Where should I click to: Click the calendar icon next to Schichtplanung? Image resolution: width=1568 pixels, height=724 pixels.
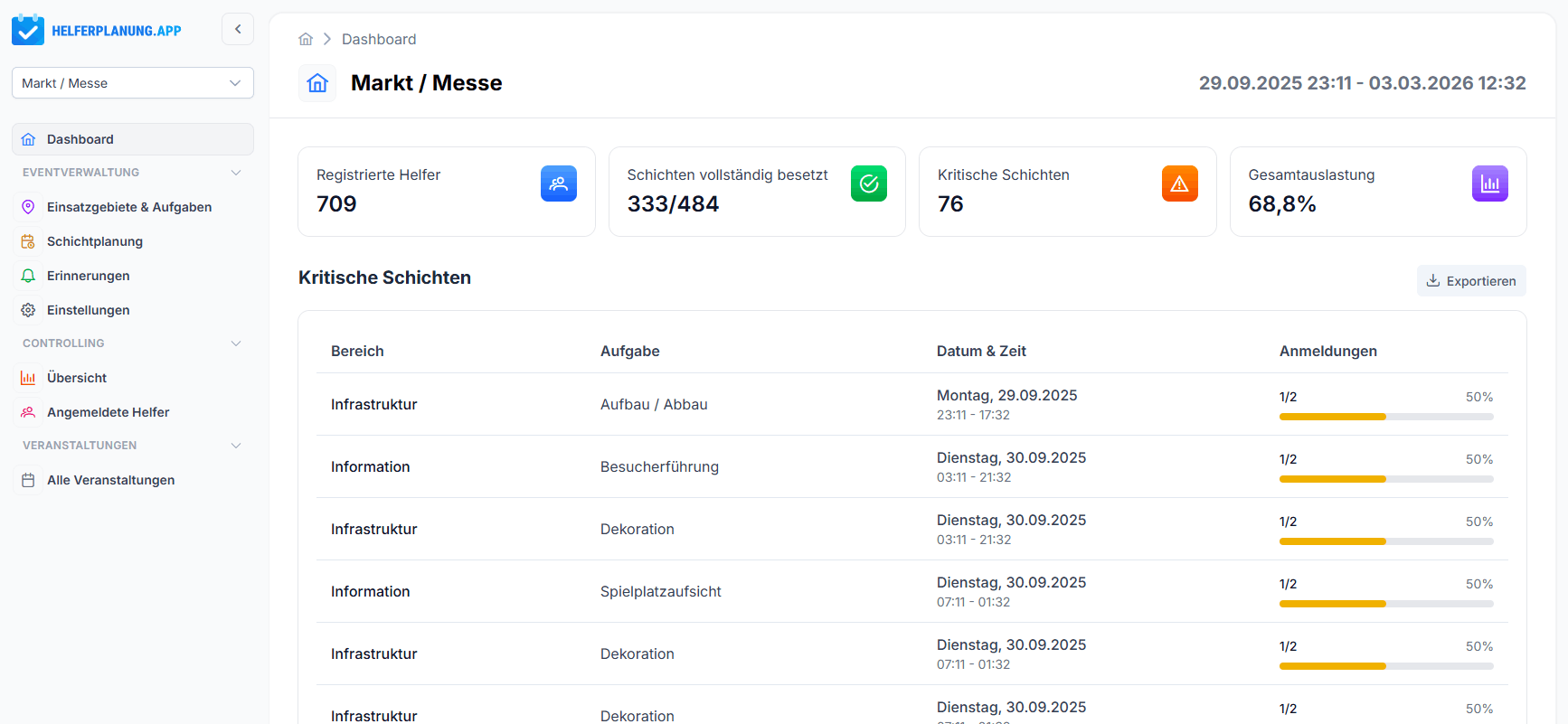click(x=28, y=241)
